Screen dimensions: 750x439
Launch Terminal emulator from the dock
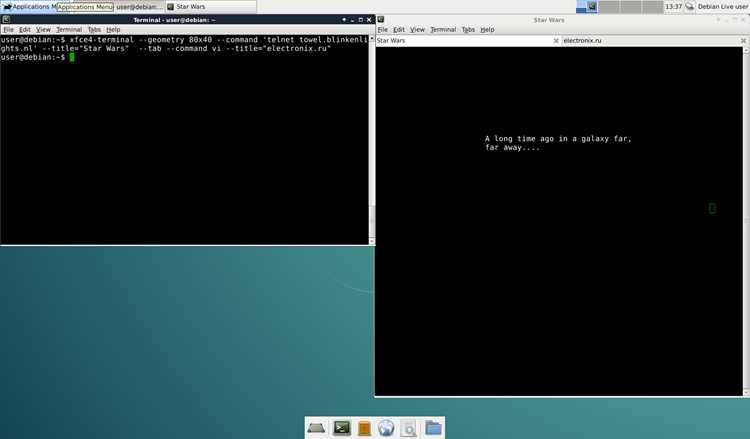point(342,428)
